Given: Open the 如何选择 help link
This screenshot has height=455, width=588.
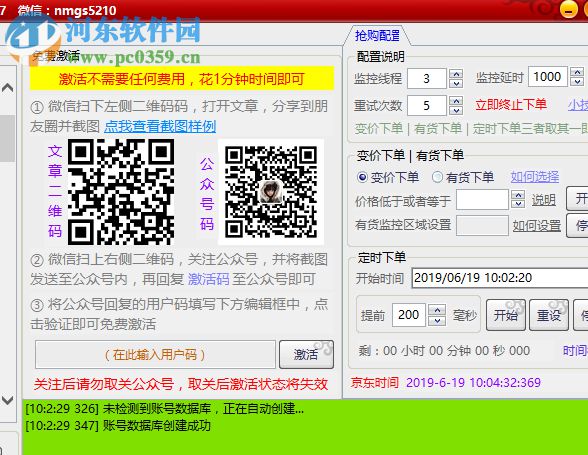Looking at the screenshot, I should click(x=535, y=177).
